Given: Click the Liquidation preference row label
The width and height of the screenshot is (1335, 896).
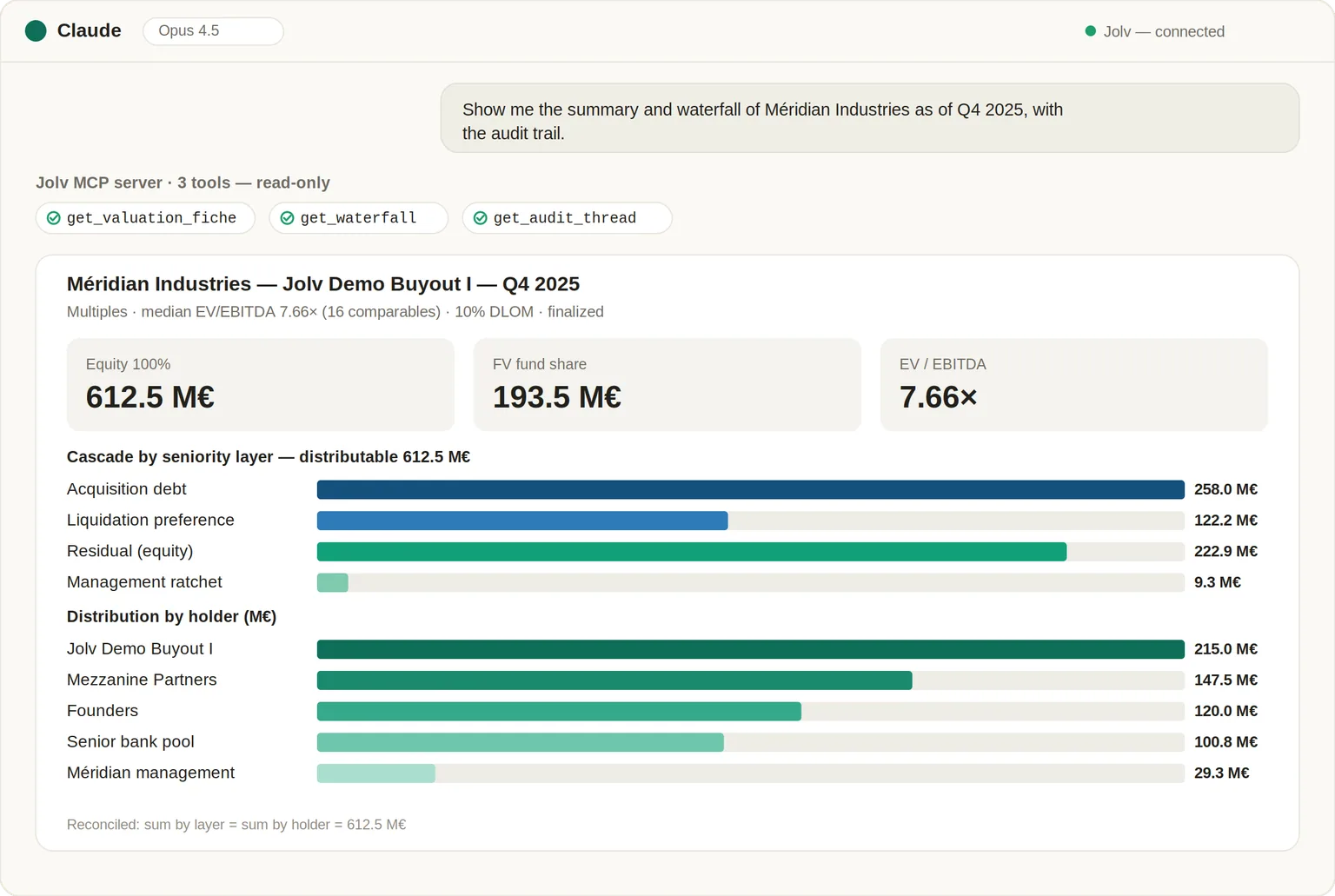Looking at the screenshot, I should (x=150, y=521).
